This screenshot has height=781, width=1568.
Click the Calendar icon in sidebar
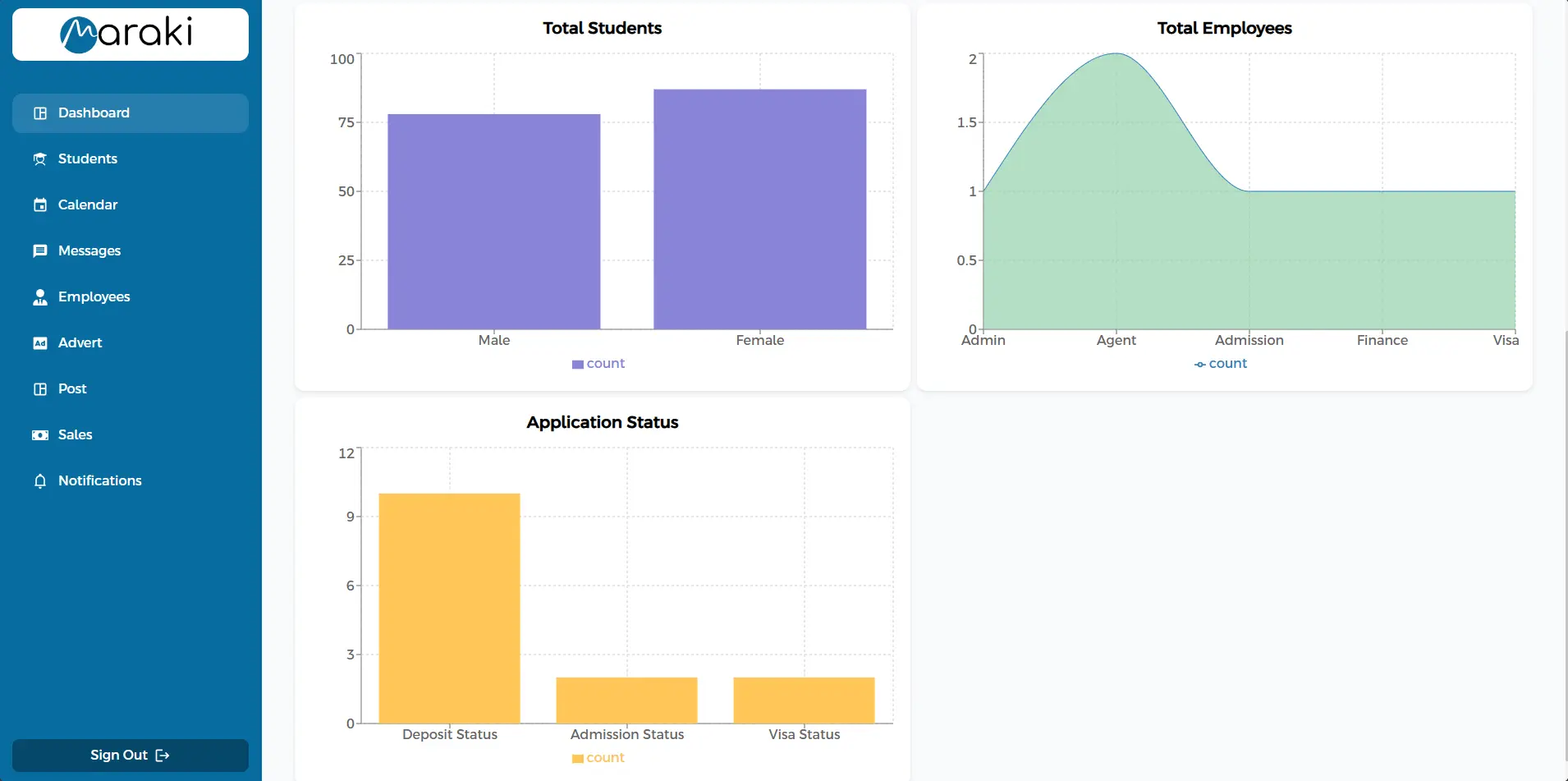(x=39, y=205)
